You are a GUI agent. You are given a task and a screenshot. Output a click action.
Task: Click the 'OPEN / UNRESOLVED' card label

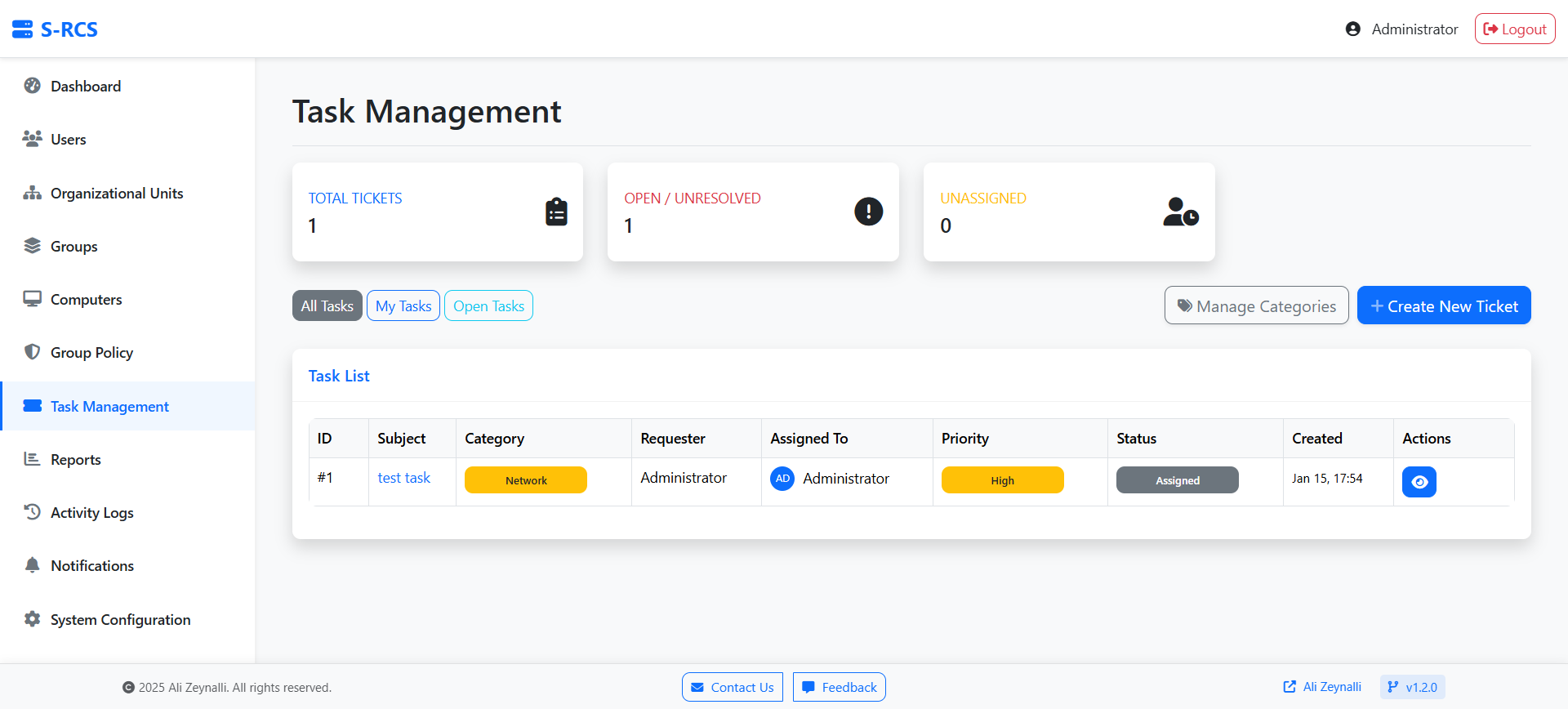tap(693, 198)
